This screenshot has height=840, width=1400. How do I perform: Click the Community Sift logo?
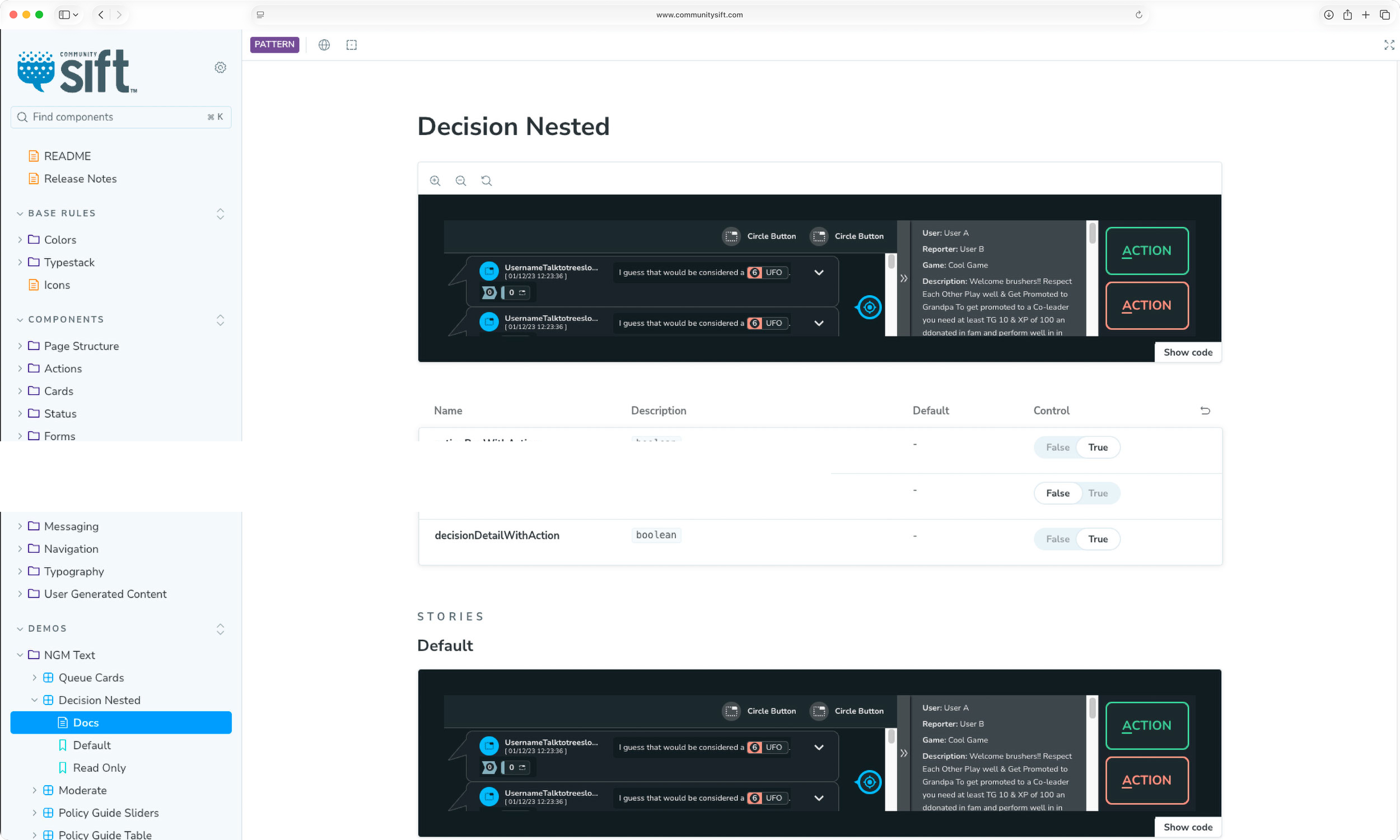click(77, 71)
